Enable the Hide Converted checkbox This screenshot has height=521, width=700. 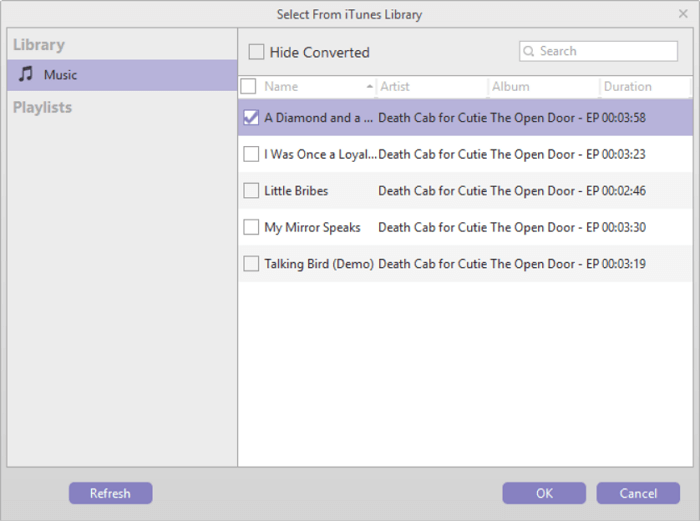256,52
